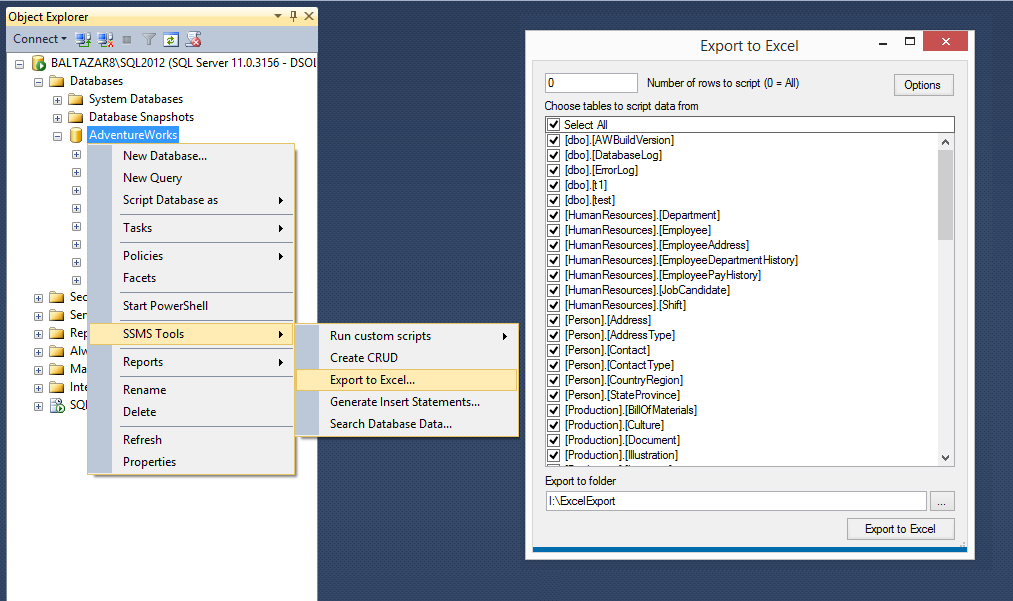Click the folder icon beside 'Sec'
Image resolution: width=1013 pixels, height=601 pixels.
tap(57, 297)
